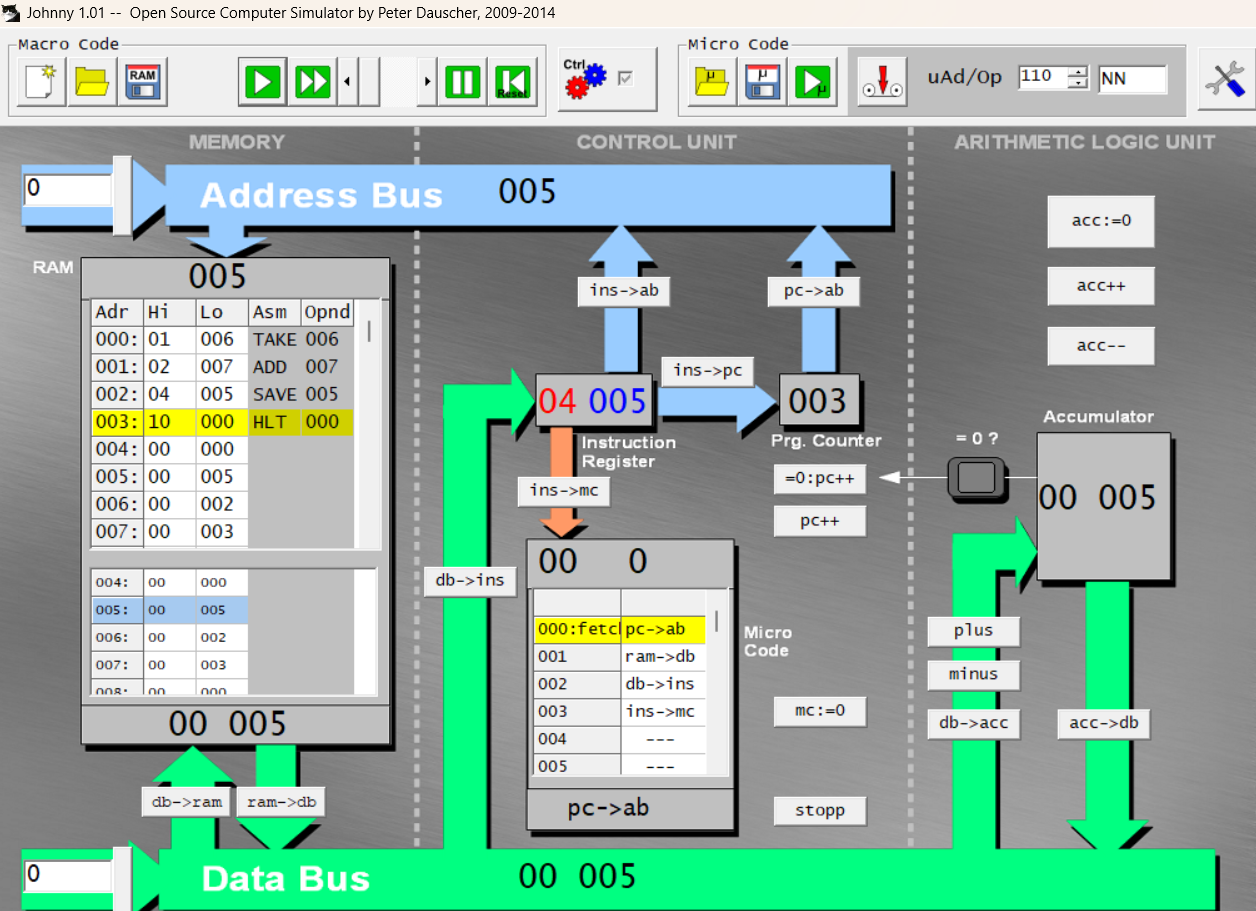Click the =0:pc++ button

click(820, 479)
